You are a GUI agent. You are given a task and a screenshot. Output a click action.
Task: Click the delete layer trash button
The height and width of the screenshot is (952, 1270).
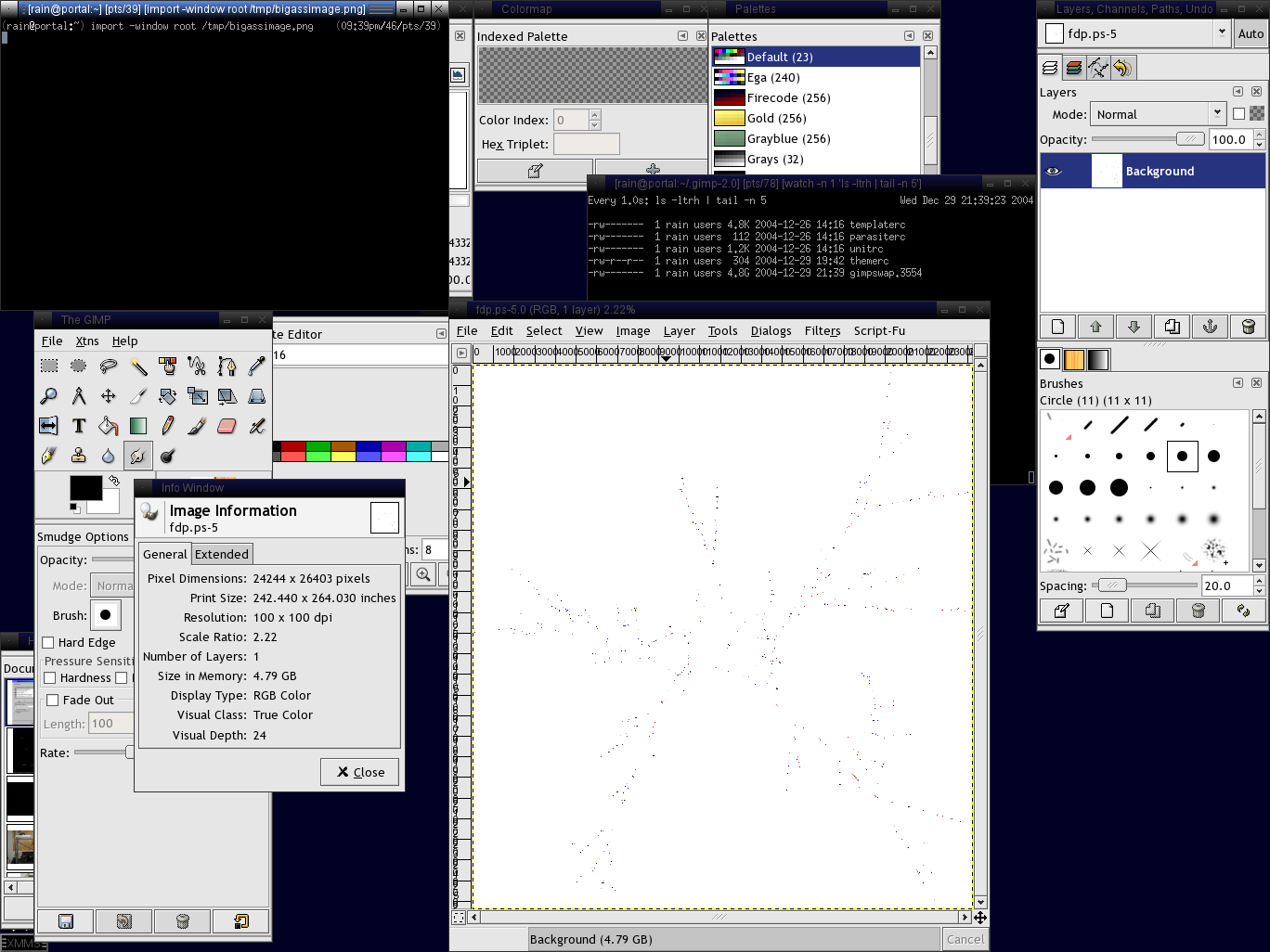click(x=1248, y=327)
